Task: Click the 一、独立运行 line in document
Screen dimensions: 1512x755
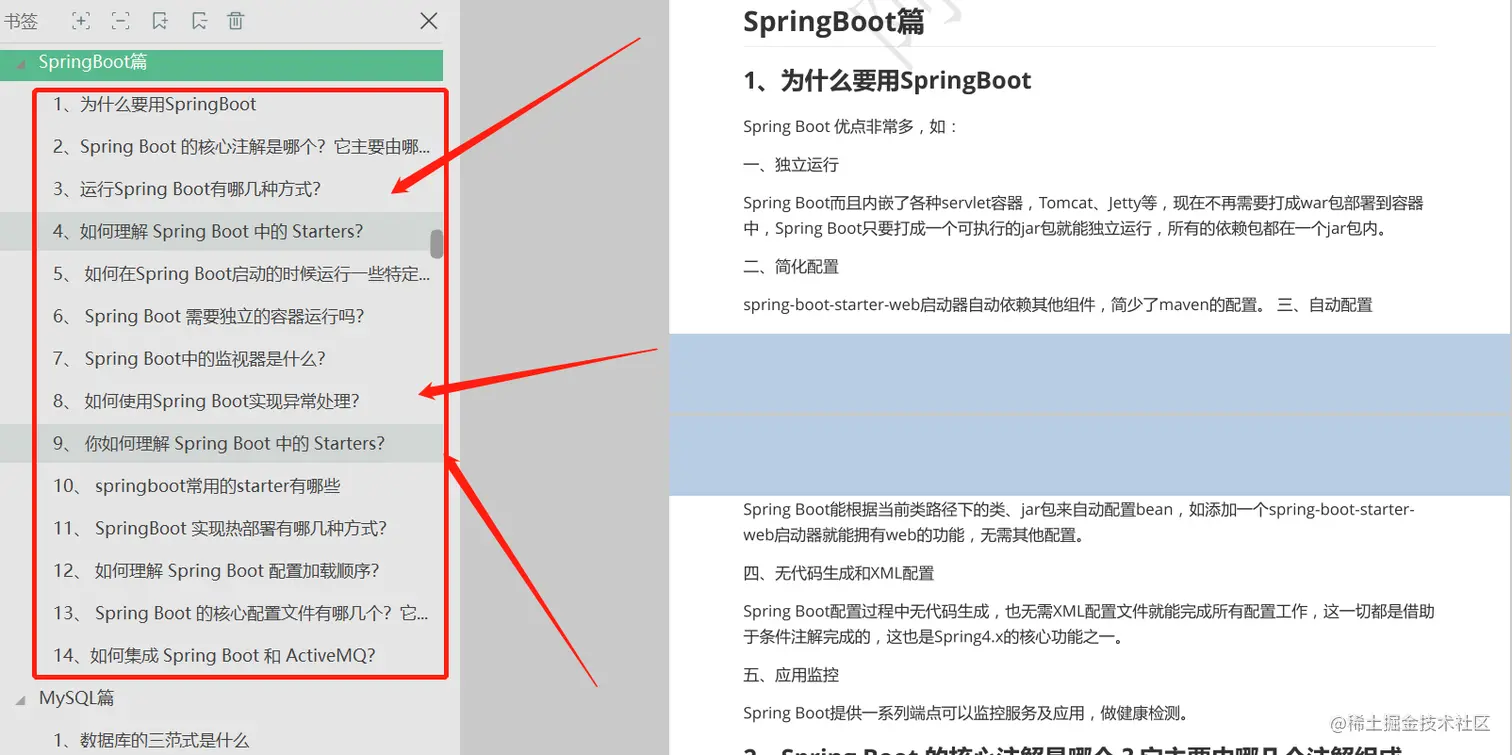Action: (x=791, y=164)
